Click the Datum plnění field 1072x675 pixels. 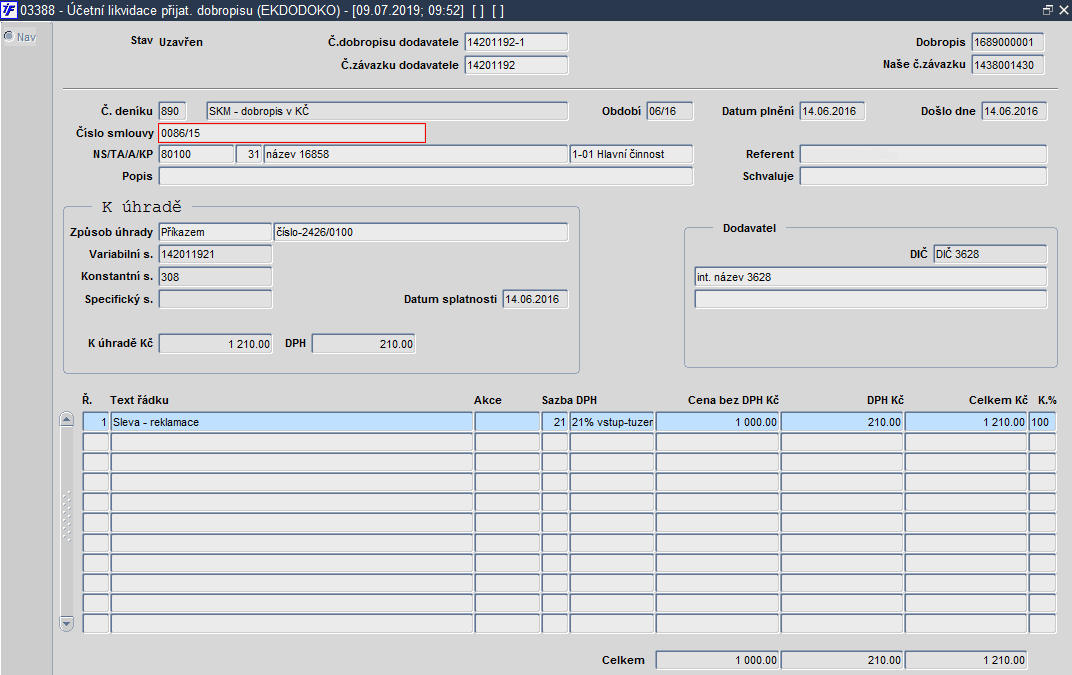832,111
